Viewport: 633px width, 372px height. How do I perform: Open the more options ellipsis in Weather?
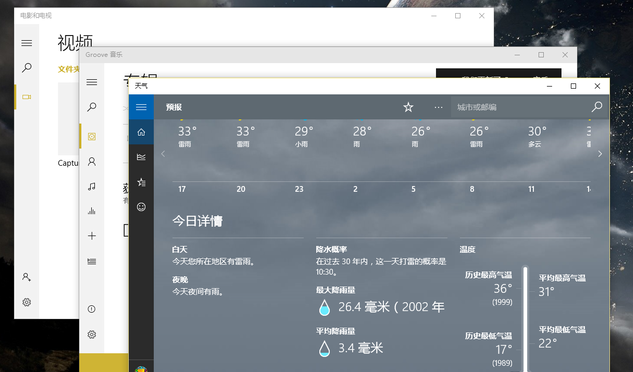pyautogui.click(x=438, y=107)
